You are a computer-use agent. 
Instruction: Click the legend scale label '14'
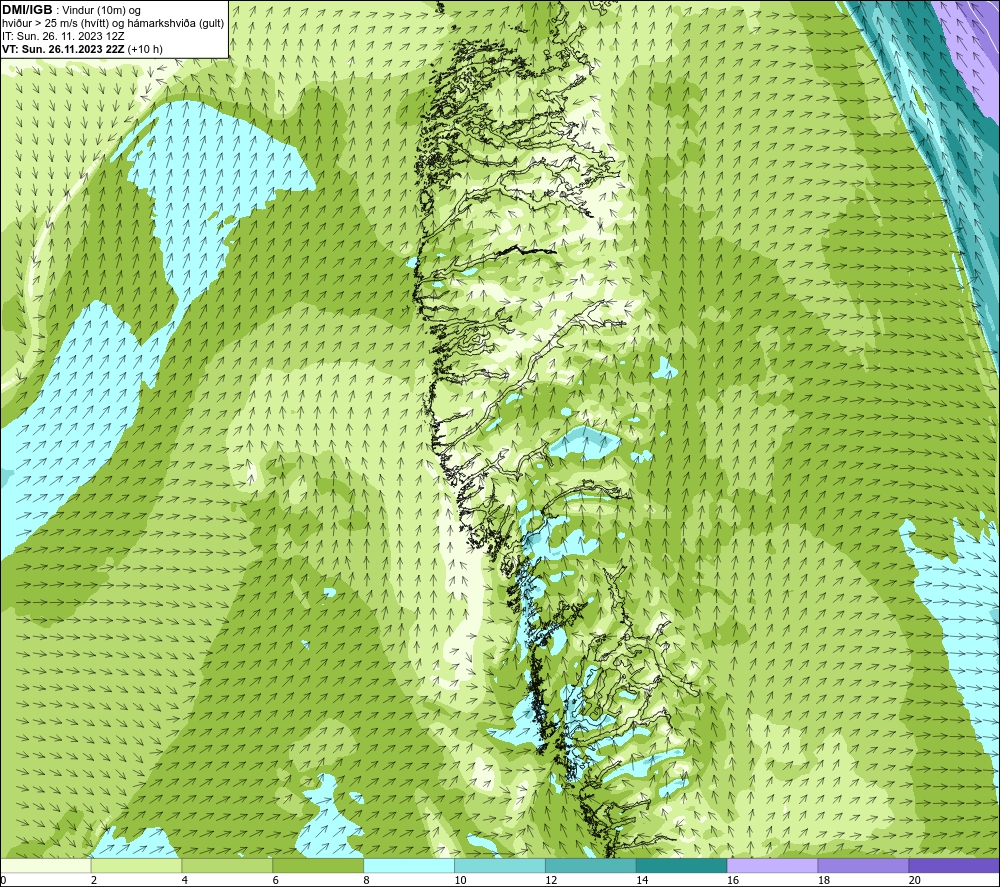642,881
